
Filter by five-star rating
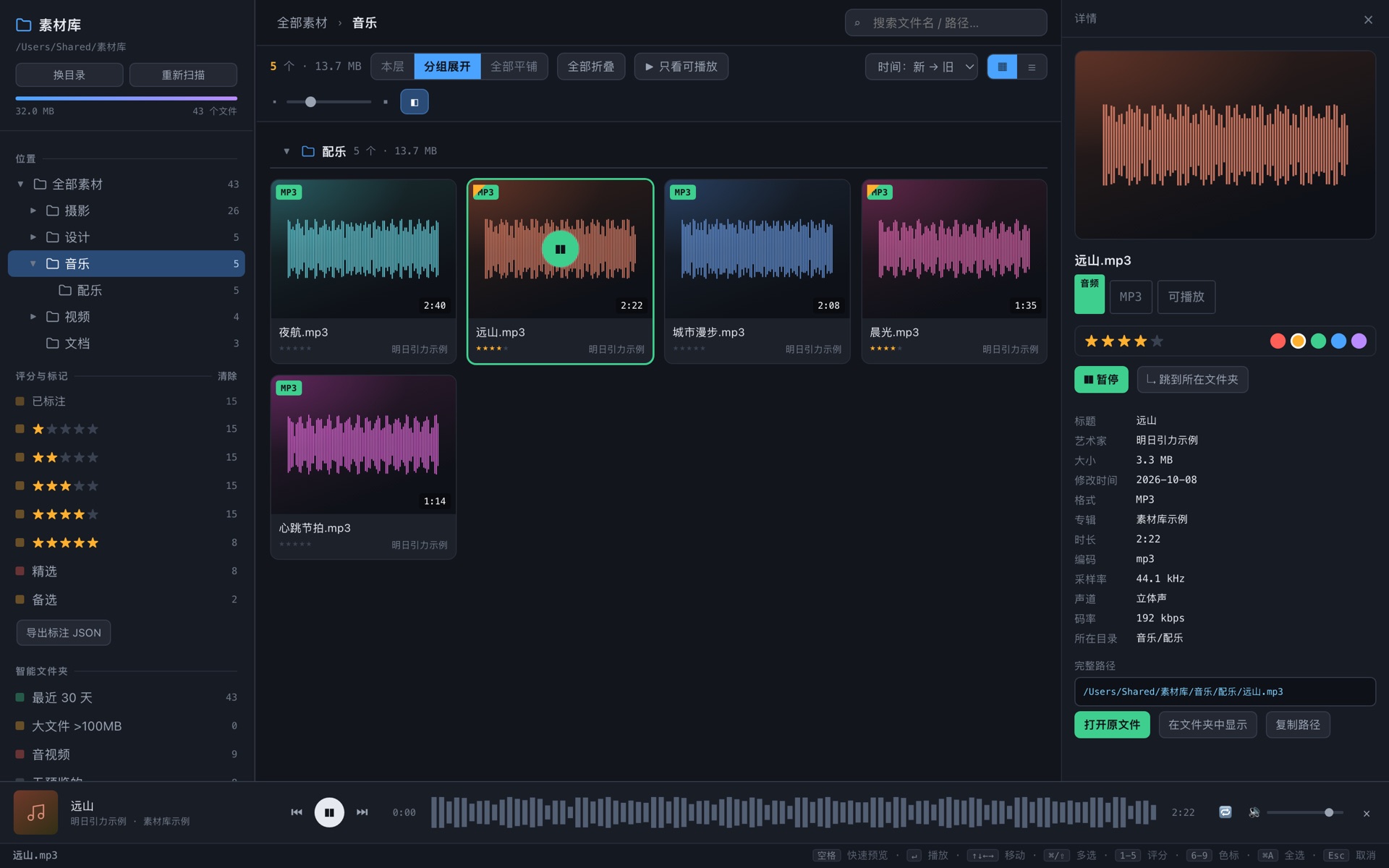click(x=126, y=542)
